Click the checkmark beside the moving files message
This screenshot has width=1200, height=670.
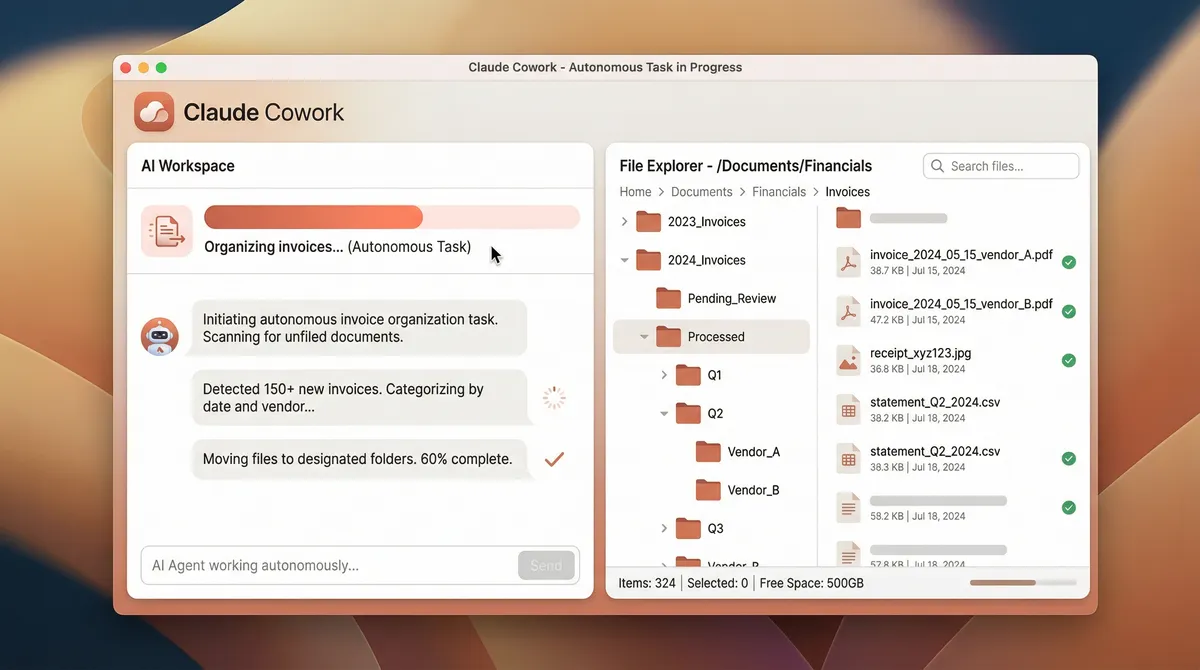click(x=553, y=459)
